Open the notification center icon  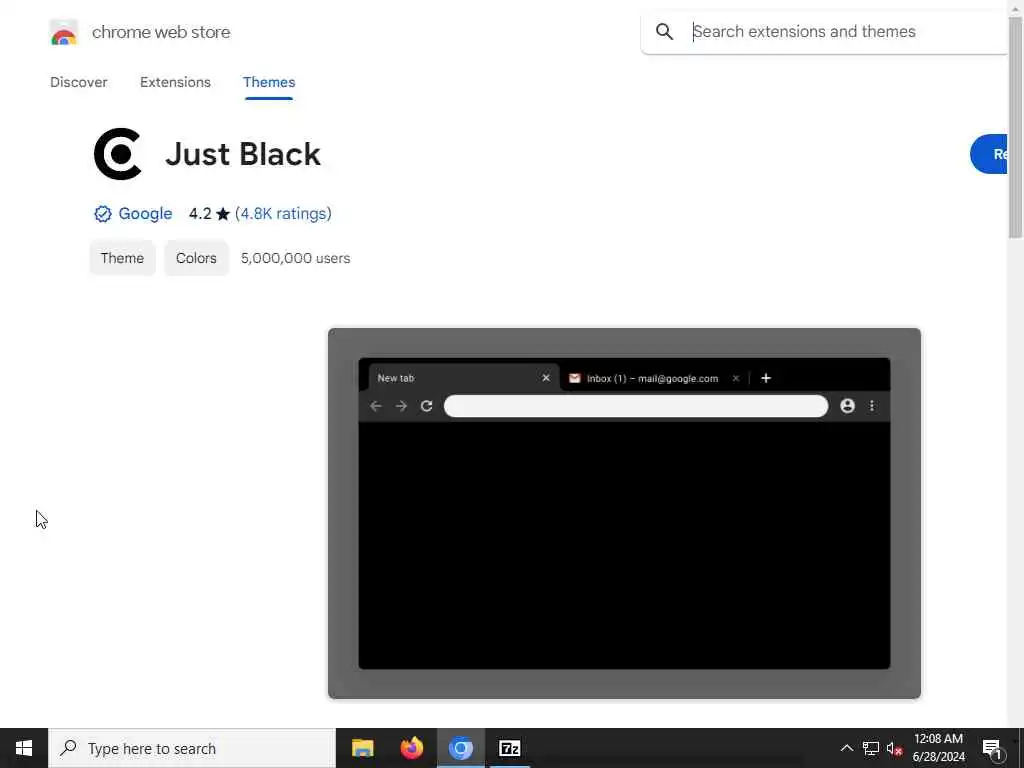pyautogui.click(x=992, y=748)
